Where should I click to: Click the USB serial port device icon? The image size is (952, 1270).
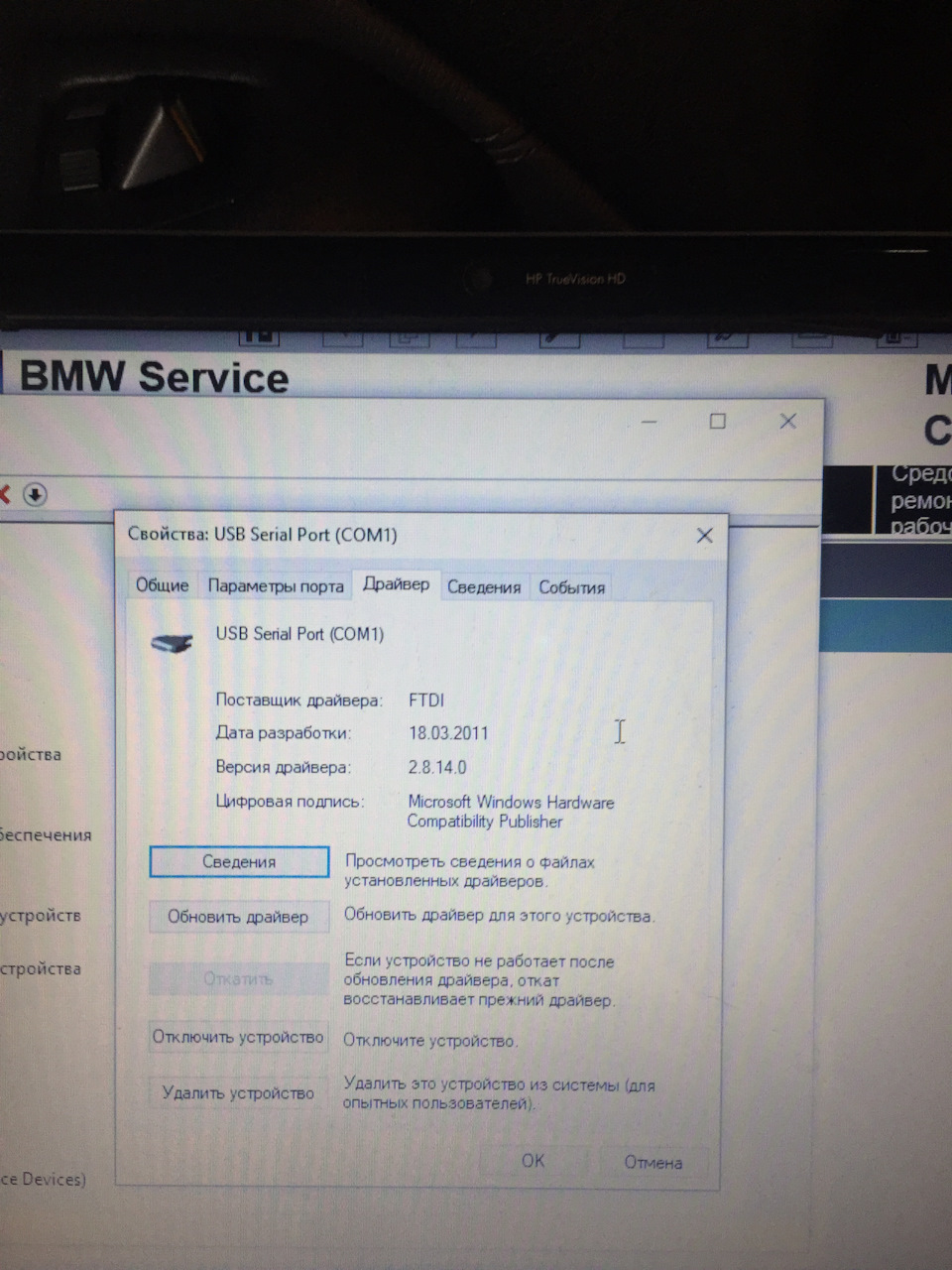172,643
